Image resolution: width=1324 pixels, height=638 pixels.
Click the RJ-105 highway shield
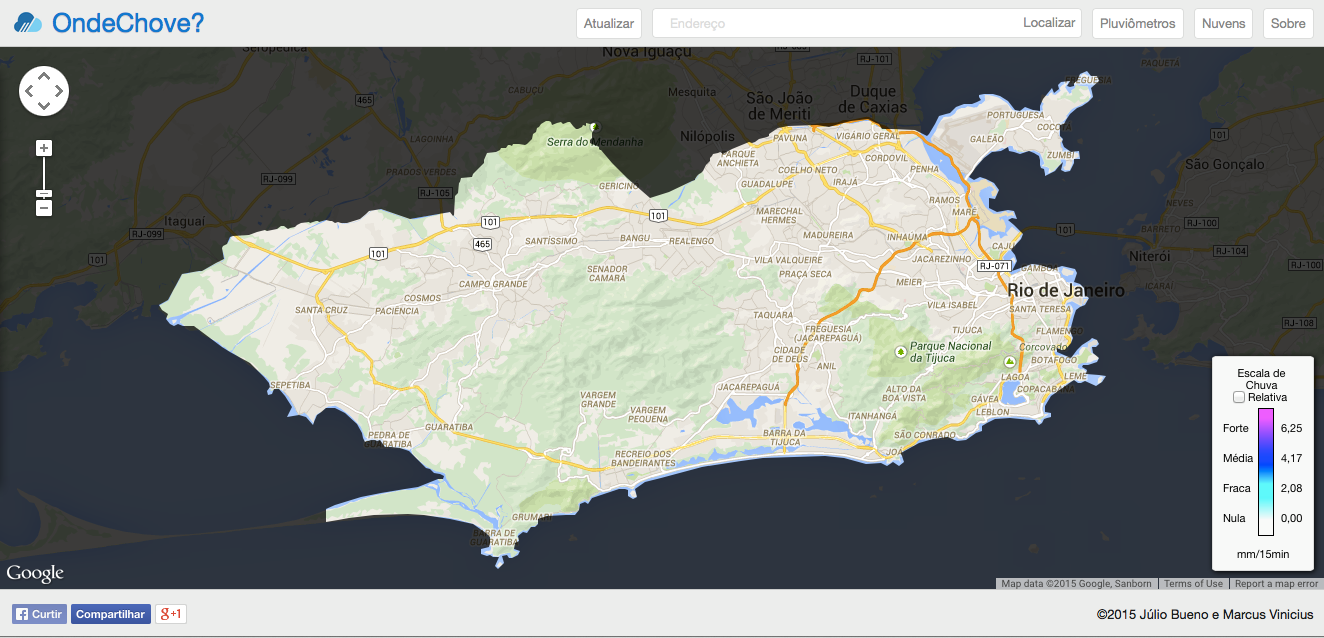click(435, 193)
